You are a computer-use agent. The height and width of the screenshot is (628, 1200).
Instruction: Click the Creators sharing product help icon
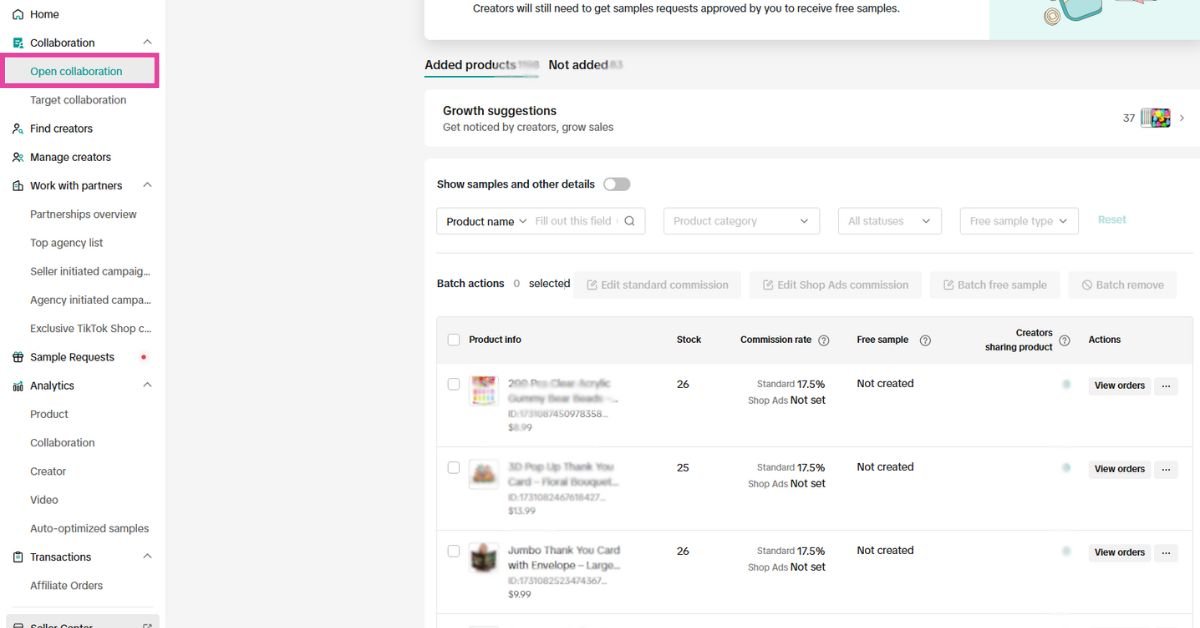click(1064, 340)
